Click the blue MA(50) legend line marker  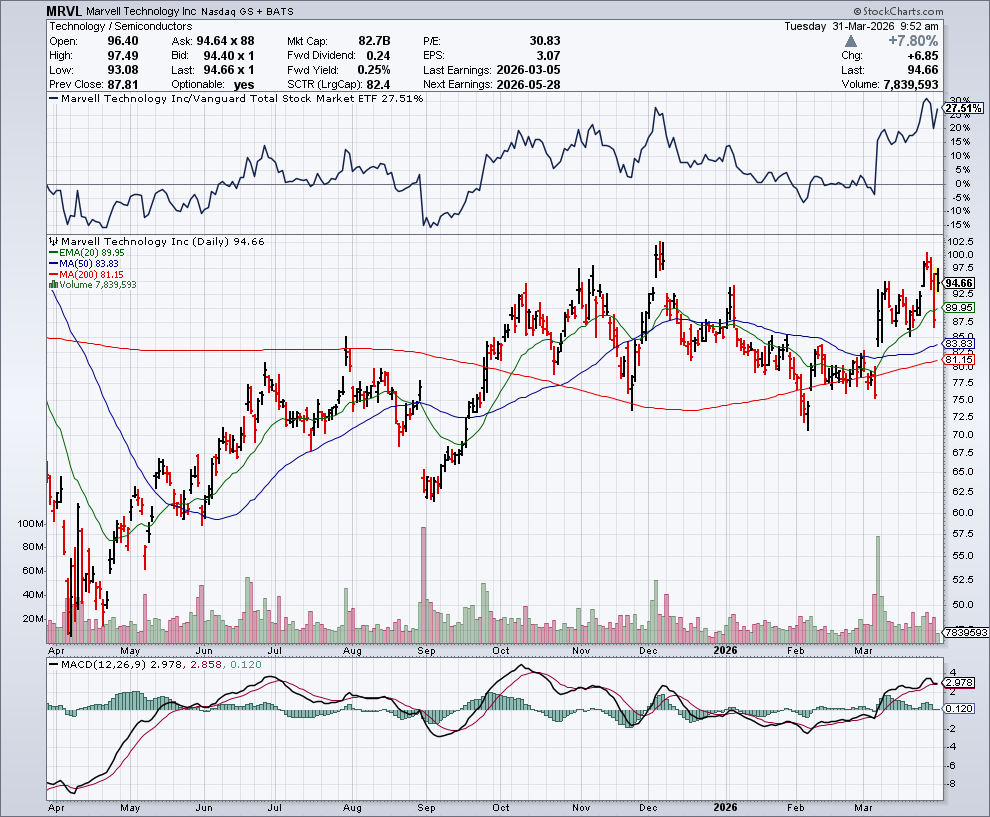52,263
